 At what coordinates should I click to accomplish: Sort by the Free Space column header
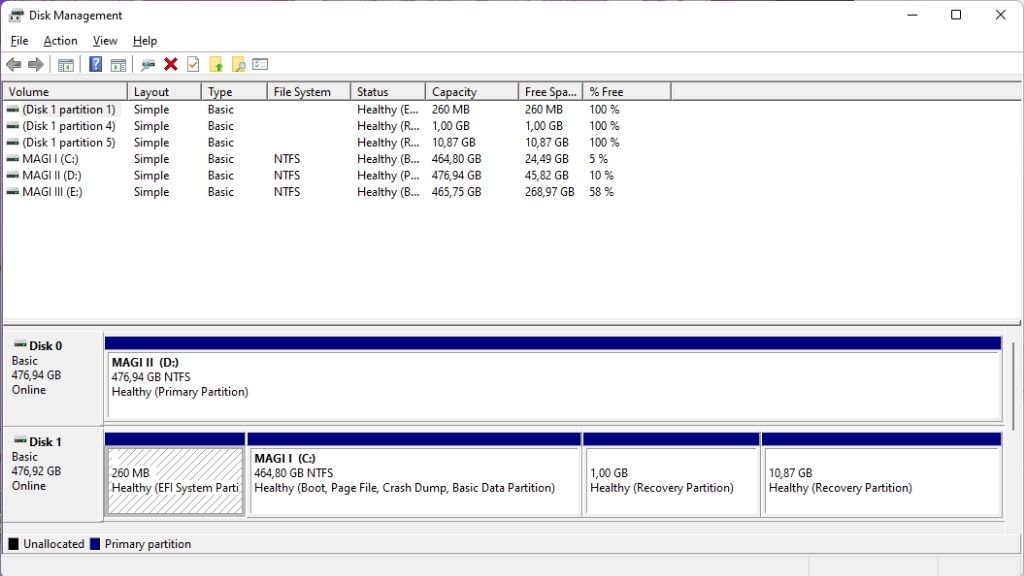551,91
